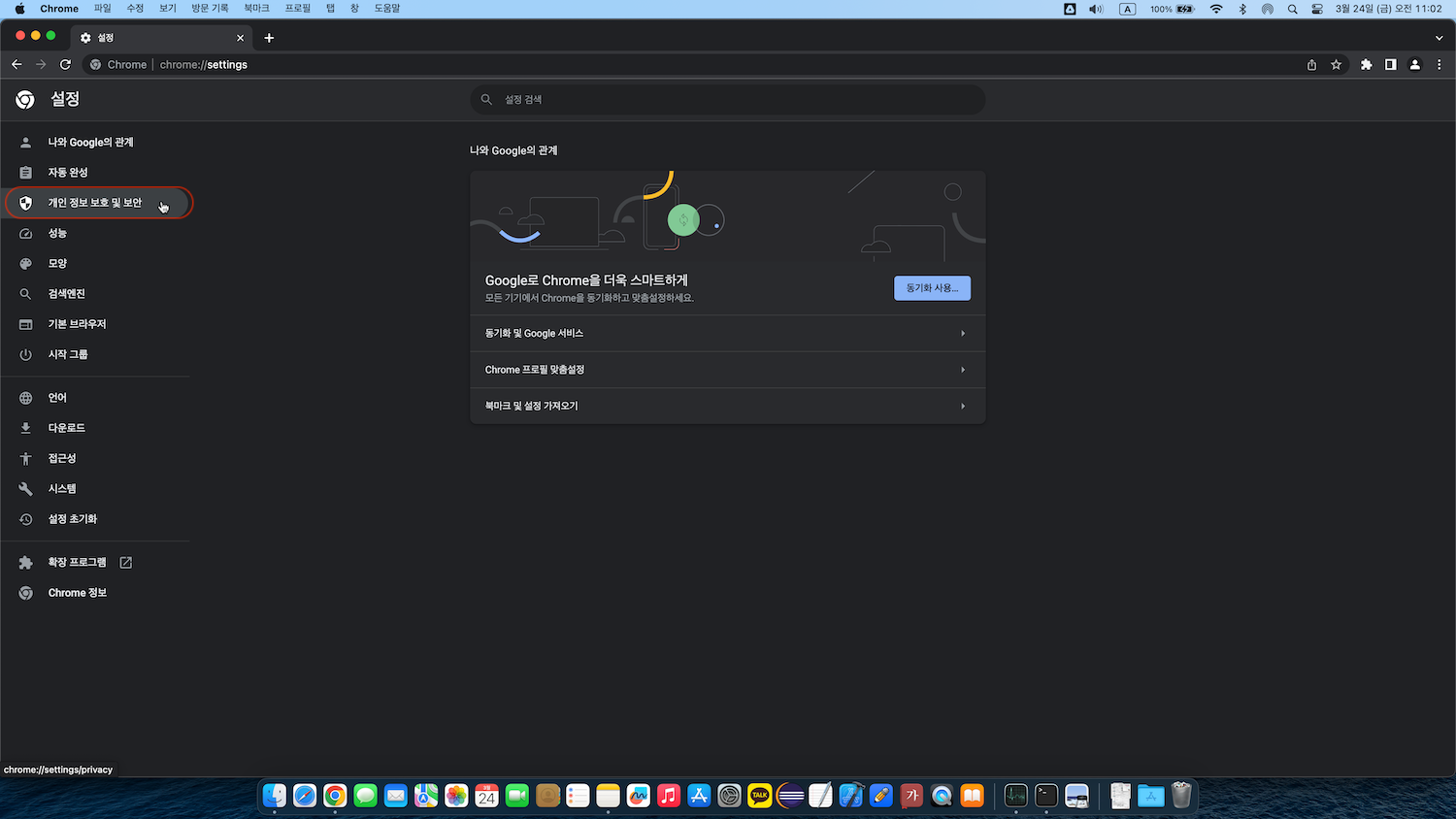The image size is (1456, 819).
Task: Select 시작 그룹 in the sidebar
Action: coord(97,354)
